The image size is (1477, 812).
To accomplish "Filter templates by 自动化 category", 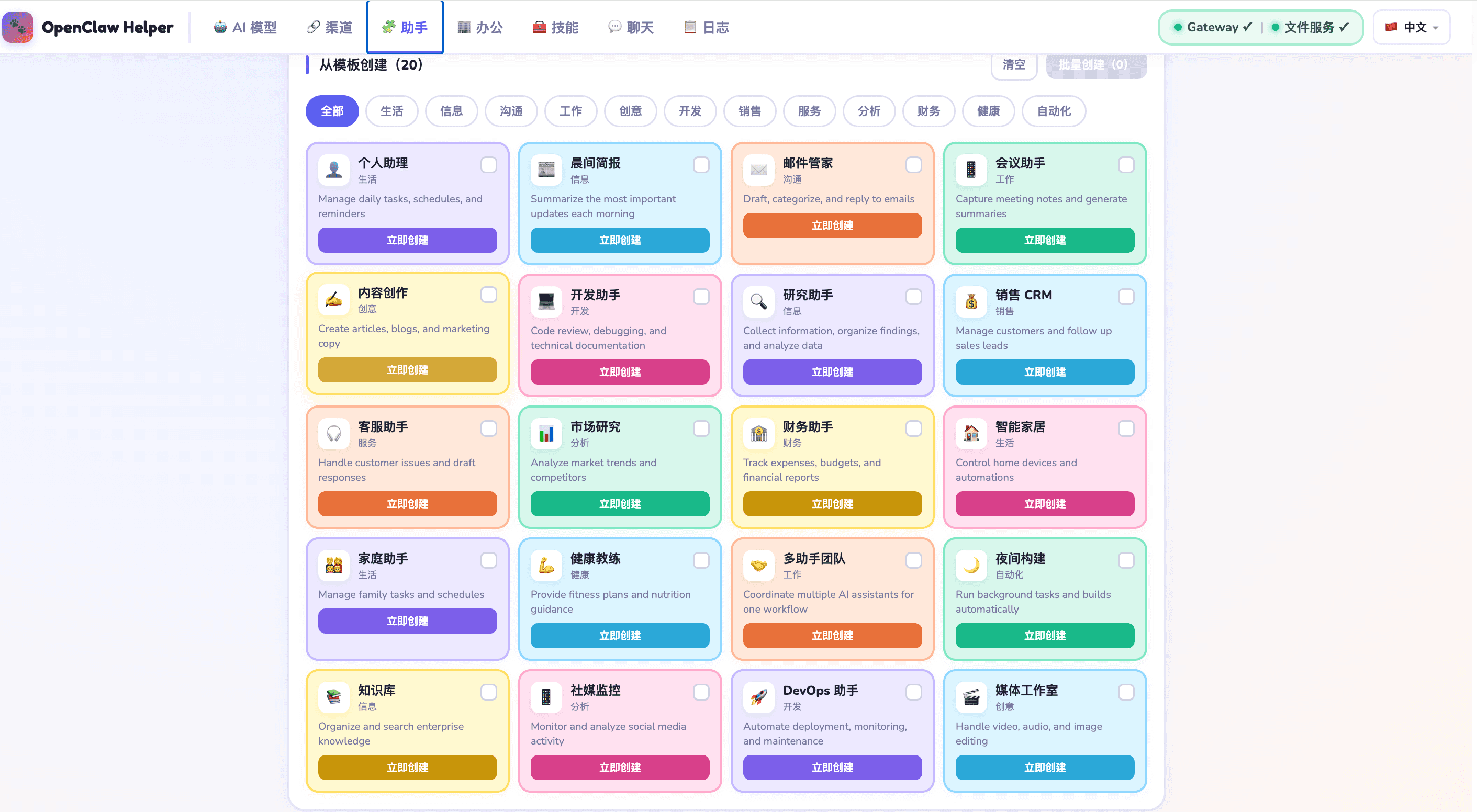I will click(1053, 111).
